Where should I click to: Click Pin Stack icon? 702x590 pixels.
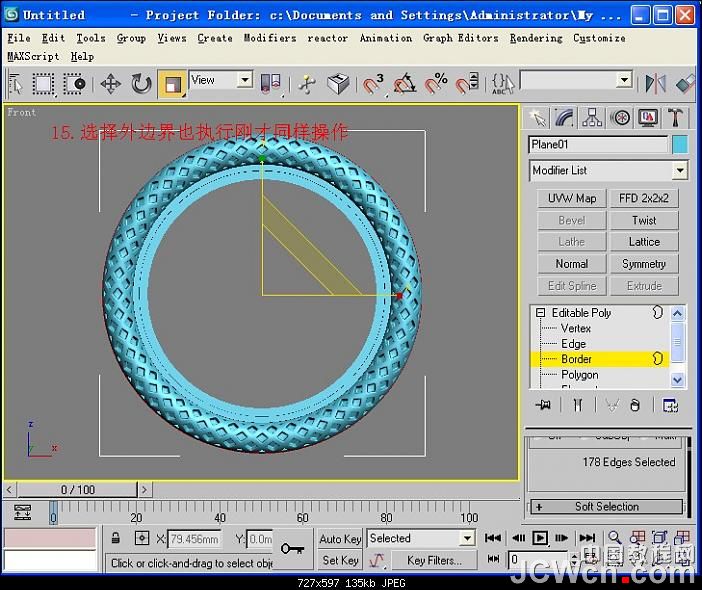(x=543, y=405)
